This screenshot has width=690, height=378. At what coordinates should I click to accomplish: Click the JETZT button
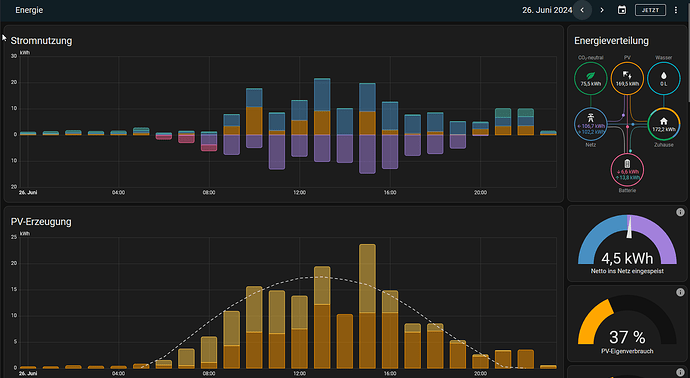coord(650,10)
